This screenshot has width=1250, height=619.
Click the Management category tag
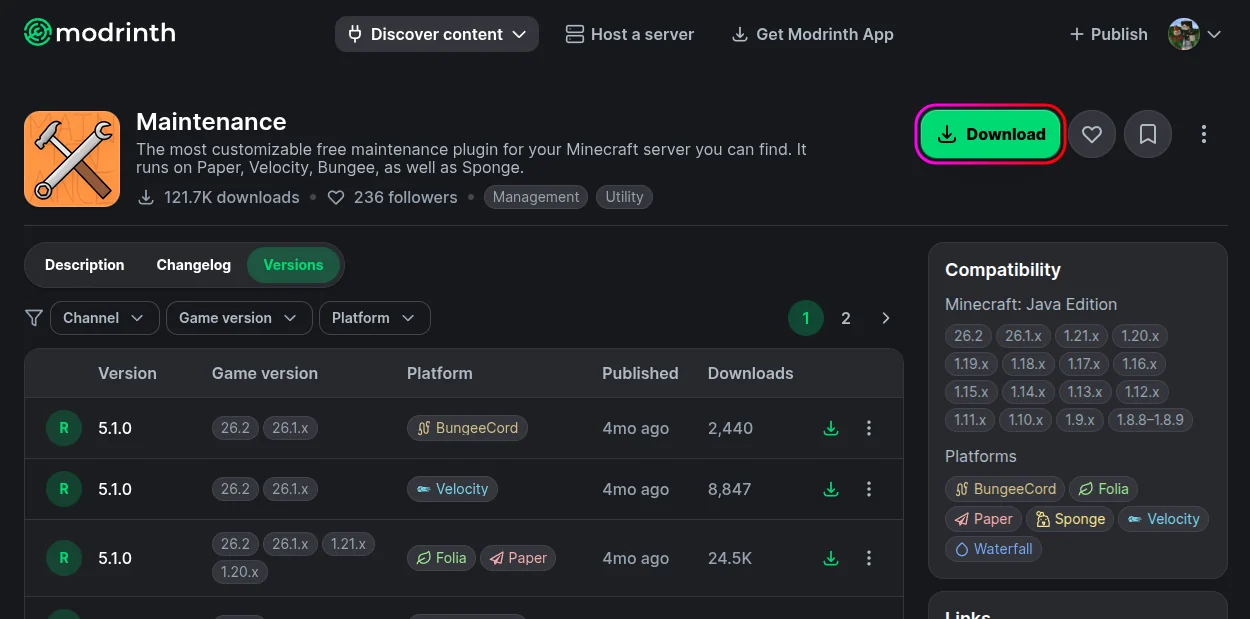click(536, 197)
